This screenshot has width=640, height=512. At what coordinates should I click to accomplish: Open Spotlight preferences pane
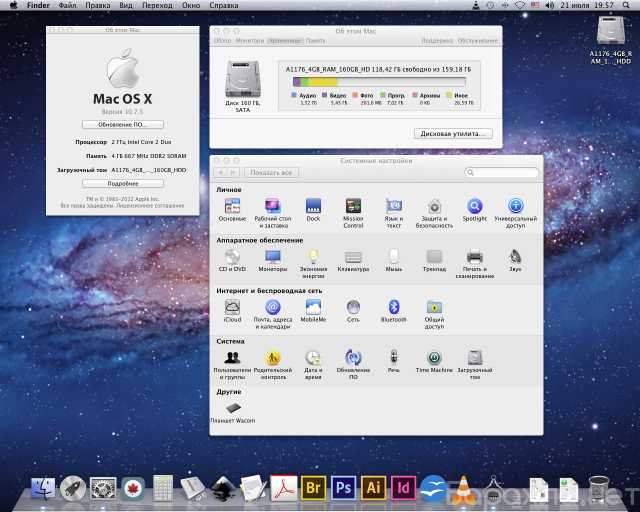click(475, 210)
